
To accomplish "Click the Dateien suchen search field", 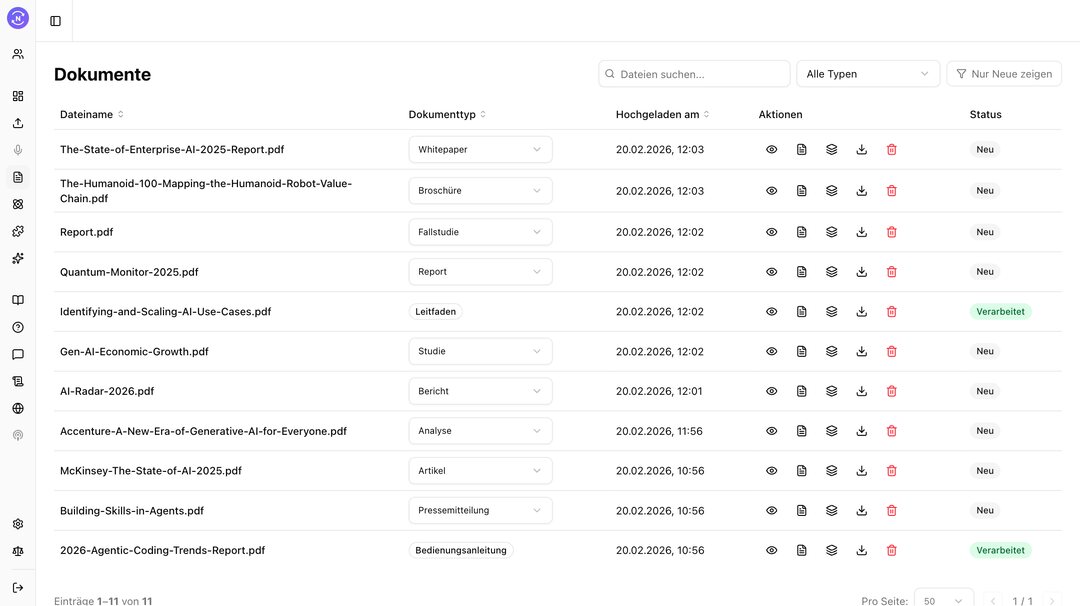I will pyautogui.click(x=694, y=74).
